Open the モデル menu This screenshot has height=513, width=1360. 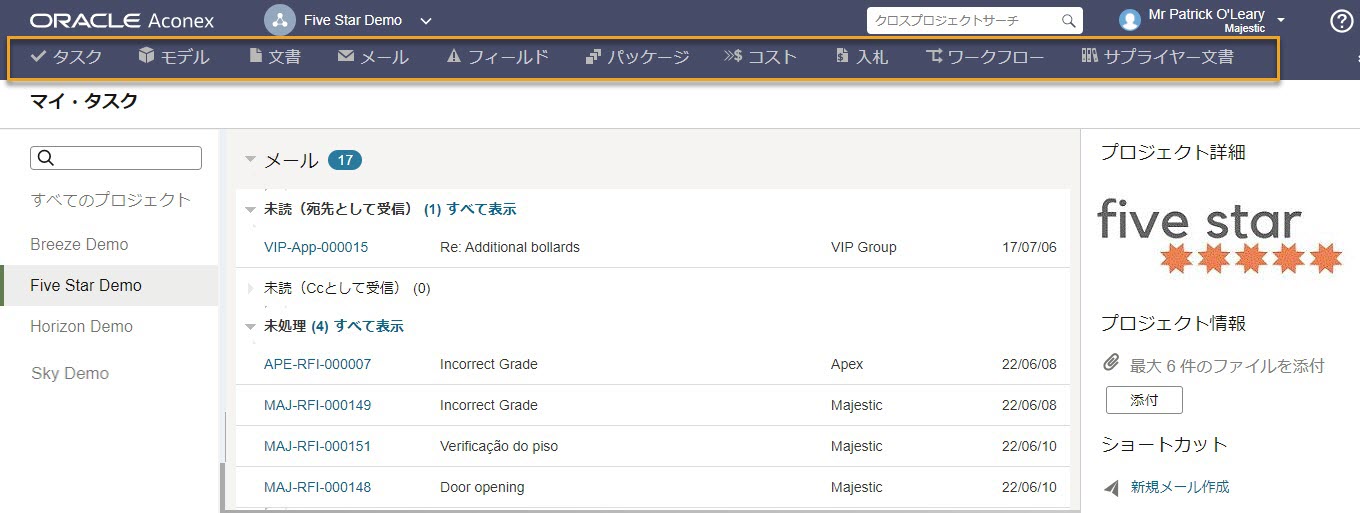click(x=174, y=57)
